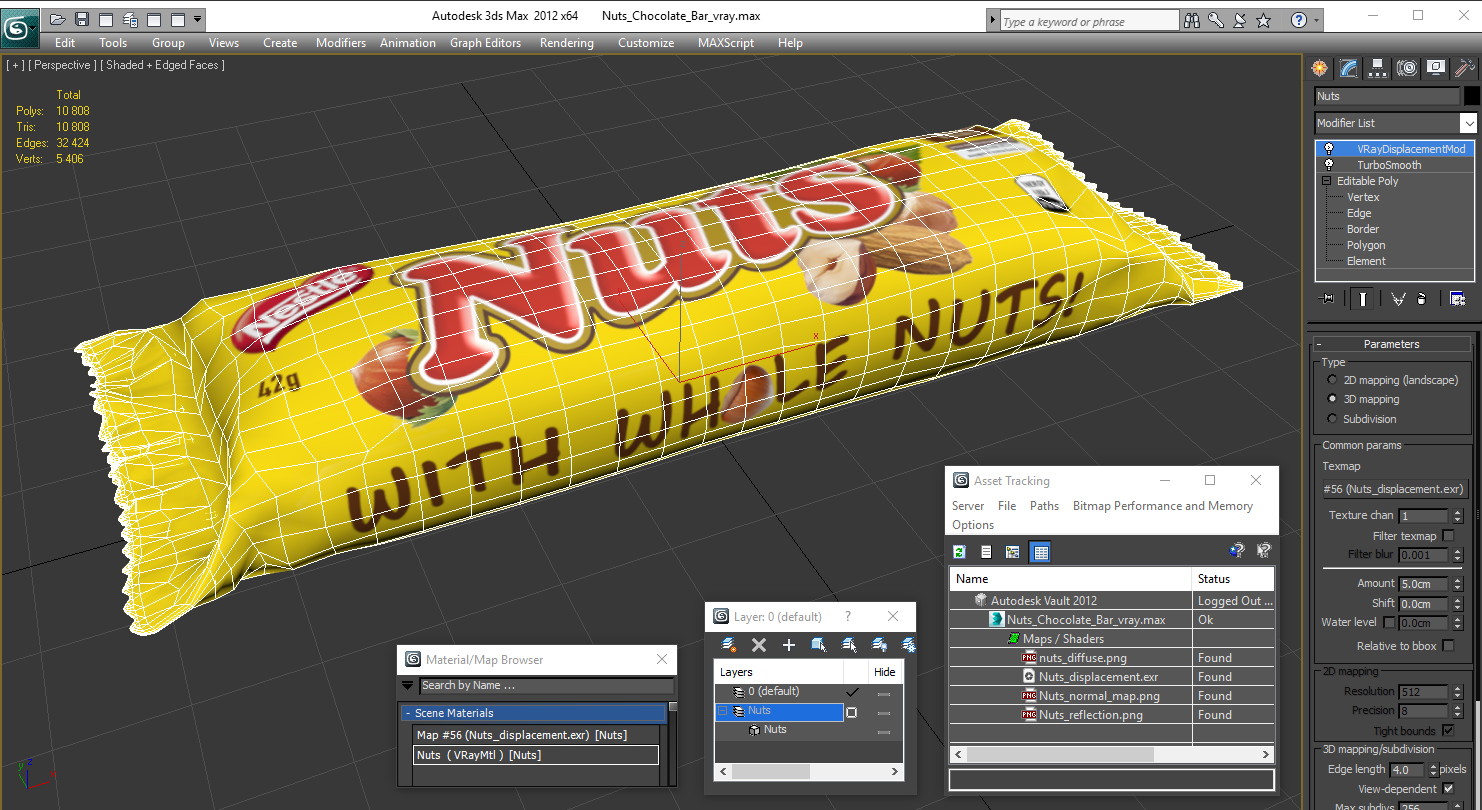Enable Relative to bbox checkbox
The image size is (1482, 810).
pos(1448,646)
